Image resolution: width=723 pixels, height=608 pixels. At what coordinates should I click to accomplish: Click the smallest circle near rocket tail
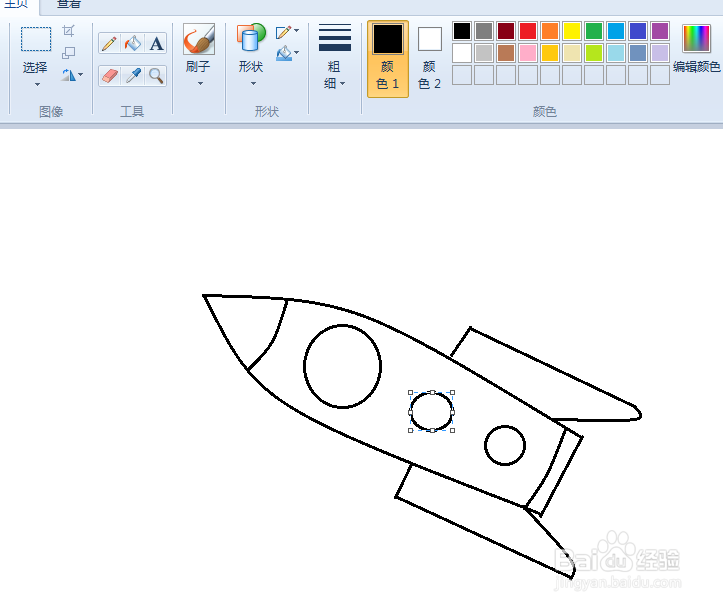tap(505, 445)
